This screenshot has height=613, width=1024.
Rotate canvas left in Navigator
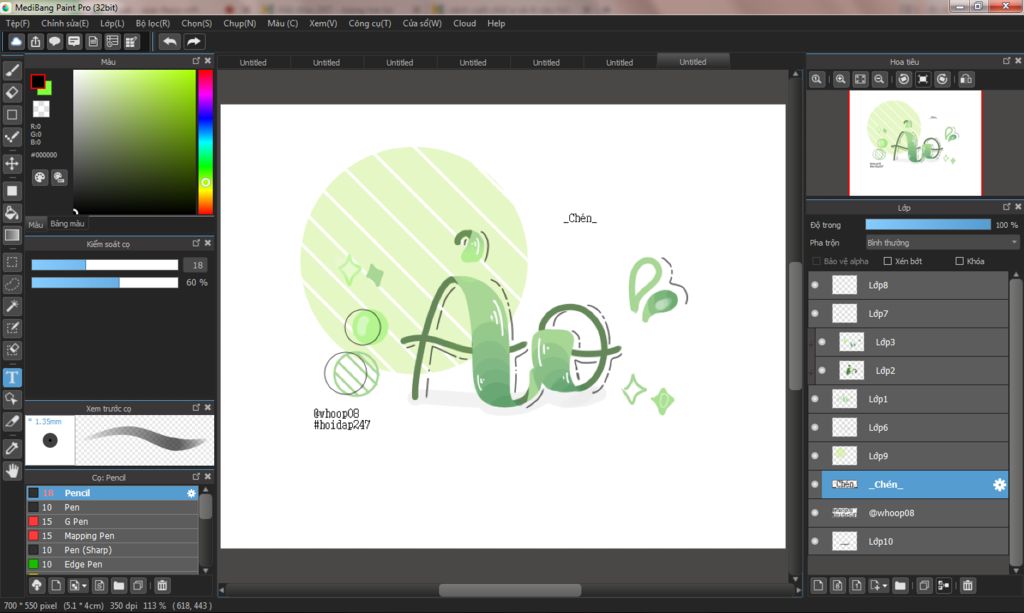(904, 79)
